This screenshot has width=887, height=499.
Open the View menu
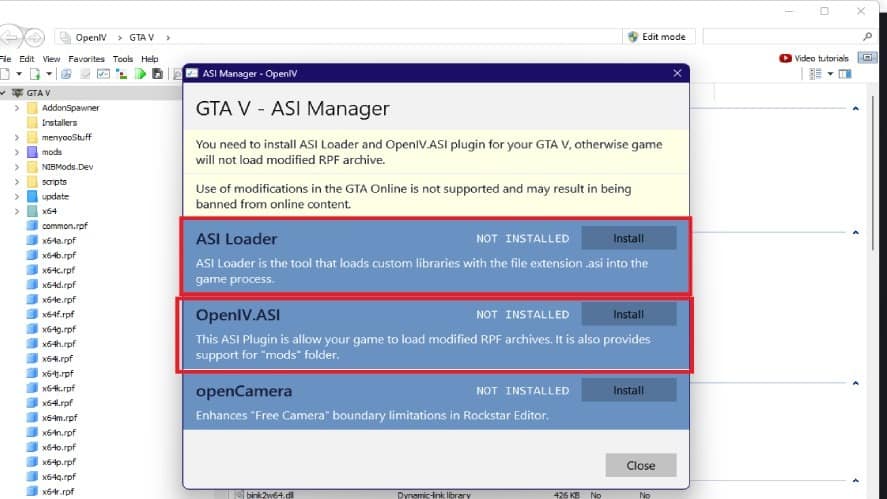(x=51, y=59)
